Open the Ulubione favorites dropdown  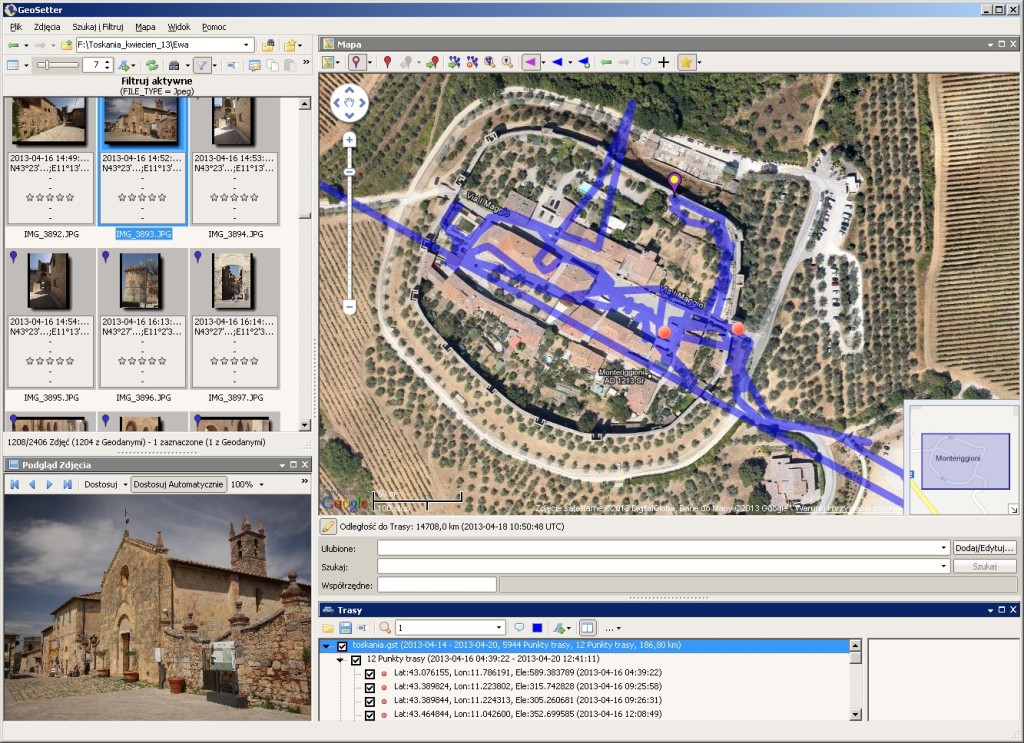pyautogui.click(x=945, y=548)
